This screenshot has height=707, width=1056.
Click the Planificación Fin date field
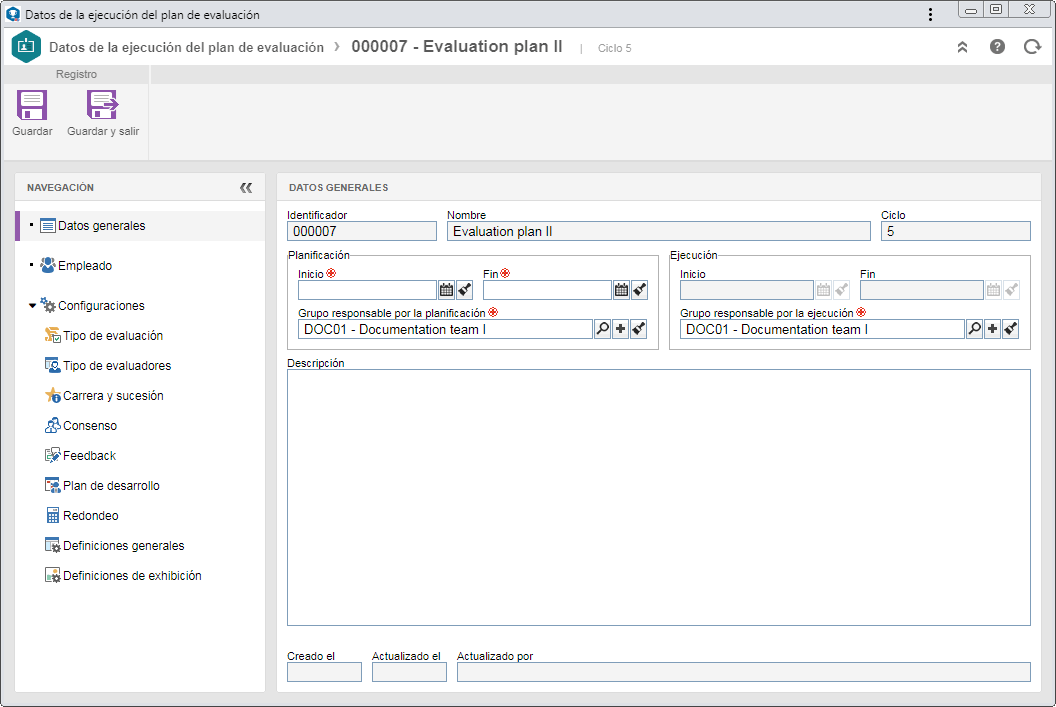click(547, 290)
